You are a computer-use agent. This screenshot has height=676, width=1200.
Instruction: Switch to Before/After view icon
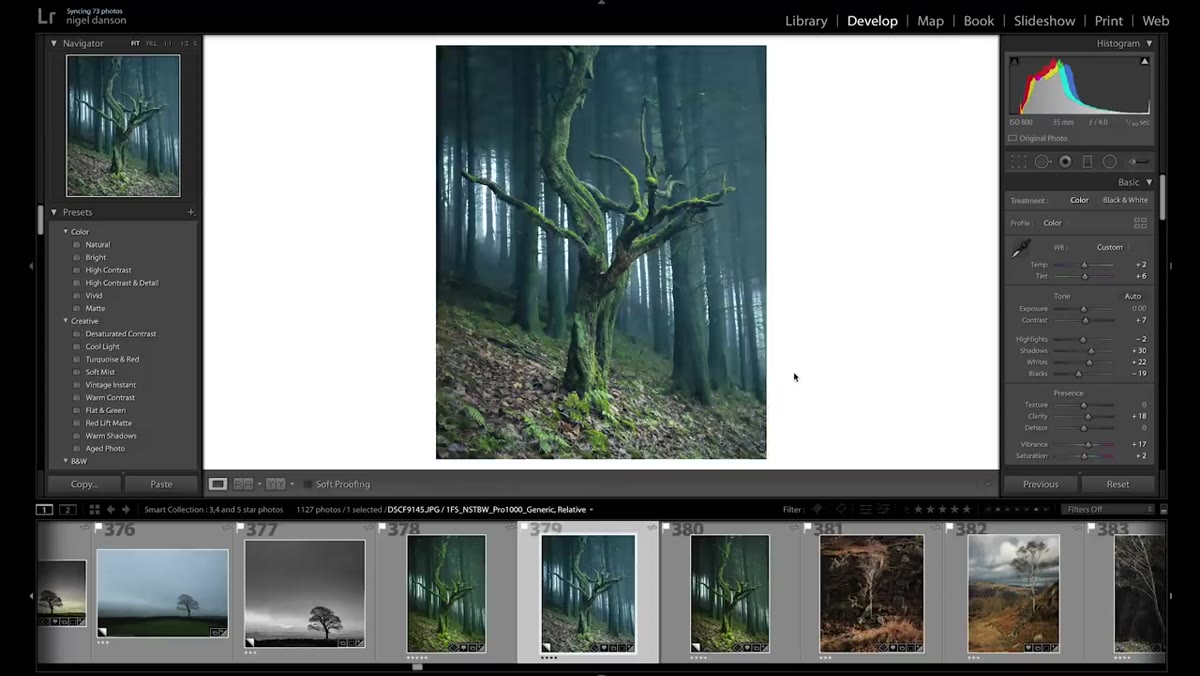click(275, 484)
